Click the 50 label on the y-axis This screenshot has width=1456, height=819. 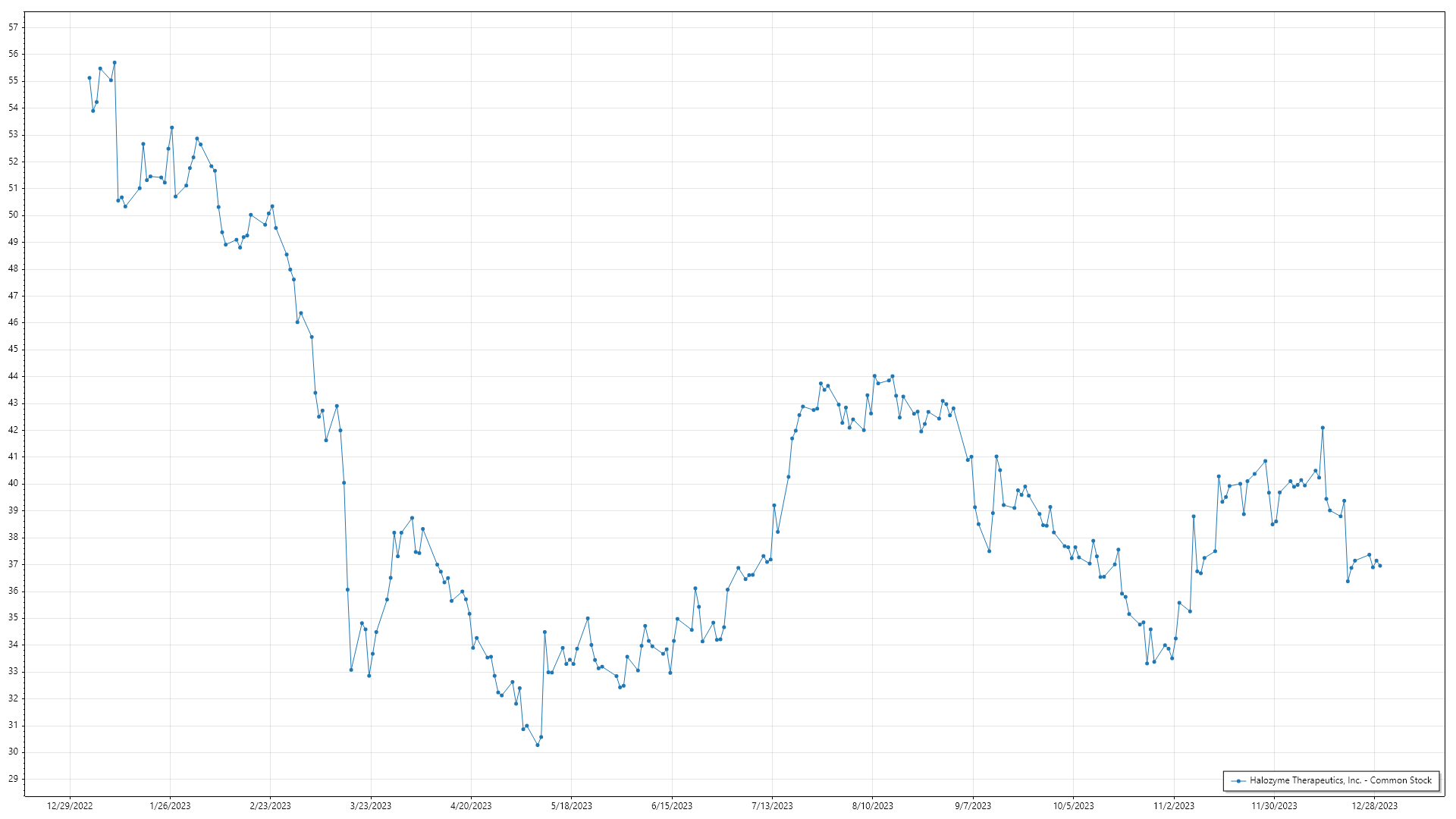click(x=13, y=215)
